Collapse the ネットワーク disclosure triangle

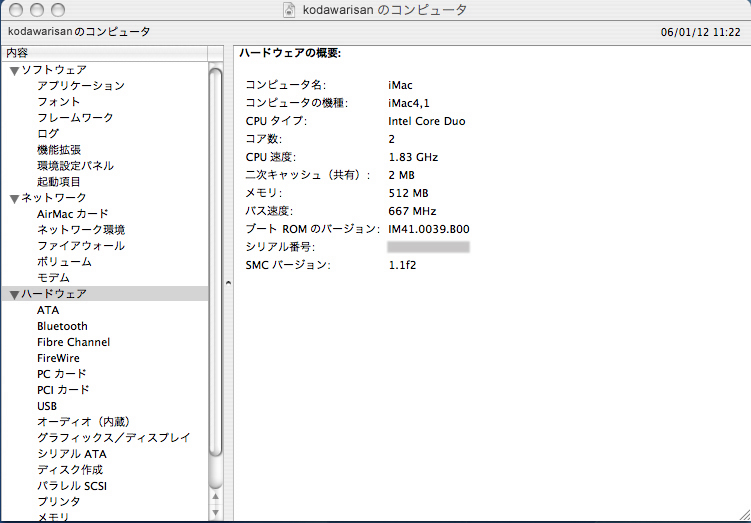(14, 198)
